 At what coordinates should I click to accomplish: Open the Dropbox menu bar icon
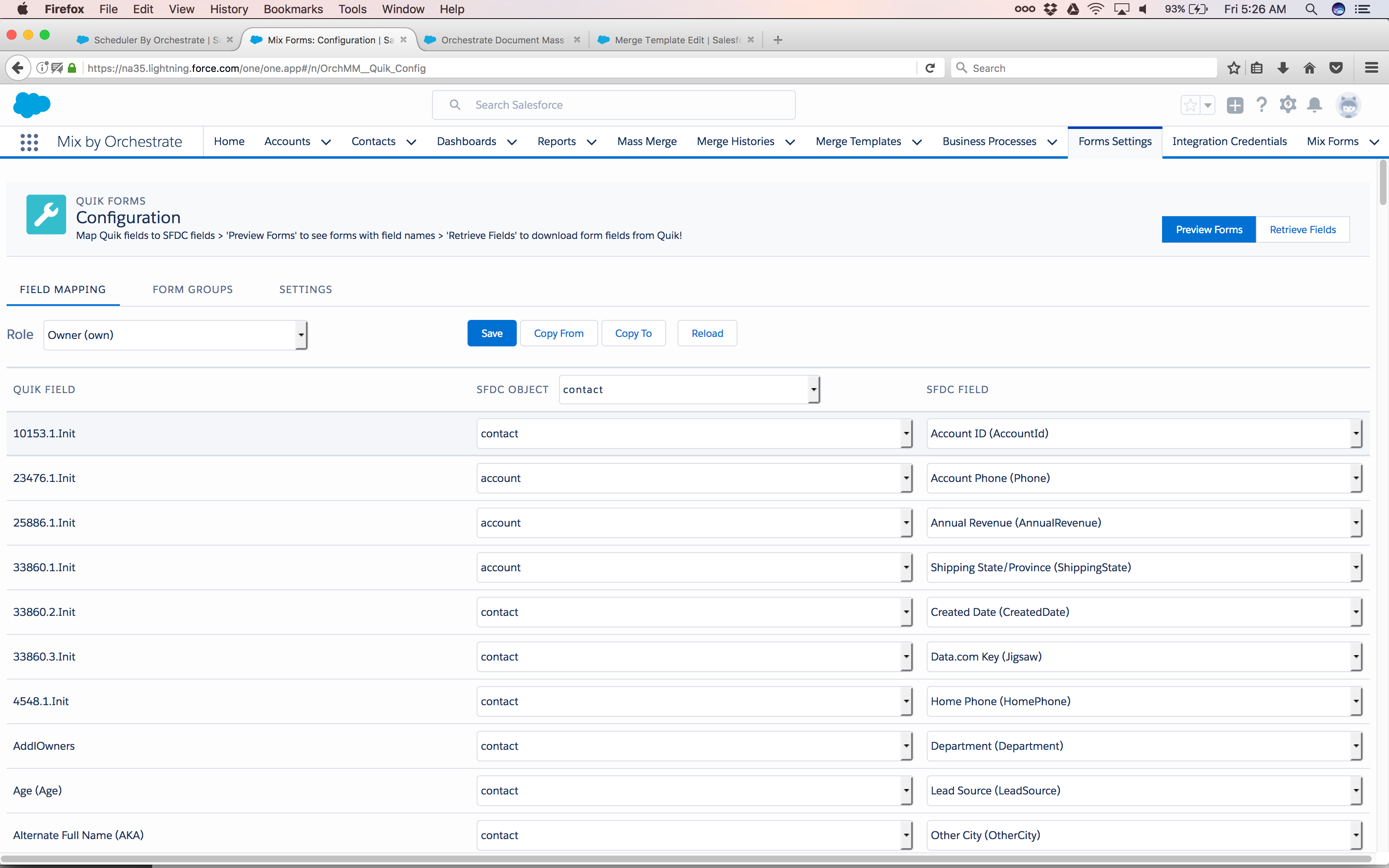(x=1050, y=9)
